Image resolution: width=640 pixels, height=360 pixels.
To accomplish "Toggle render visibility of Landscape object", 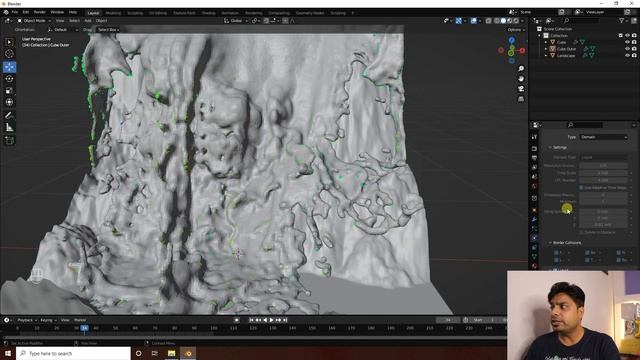I will point(634,55).
